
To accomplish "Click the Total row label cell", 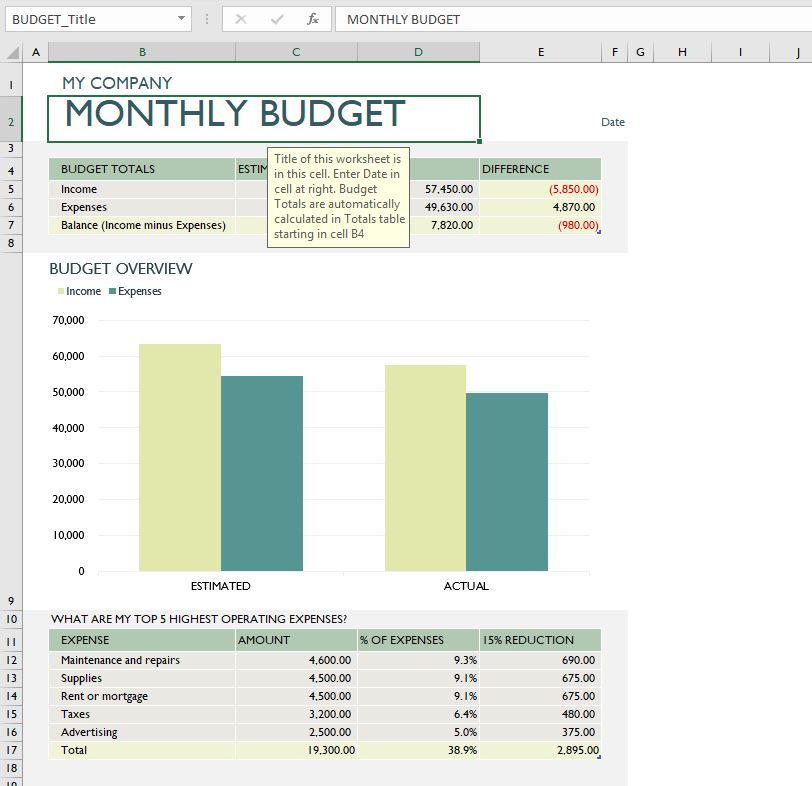I will (142, 750).
